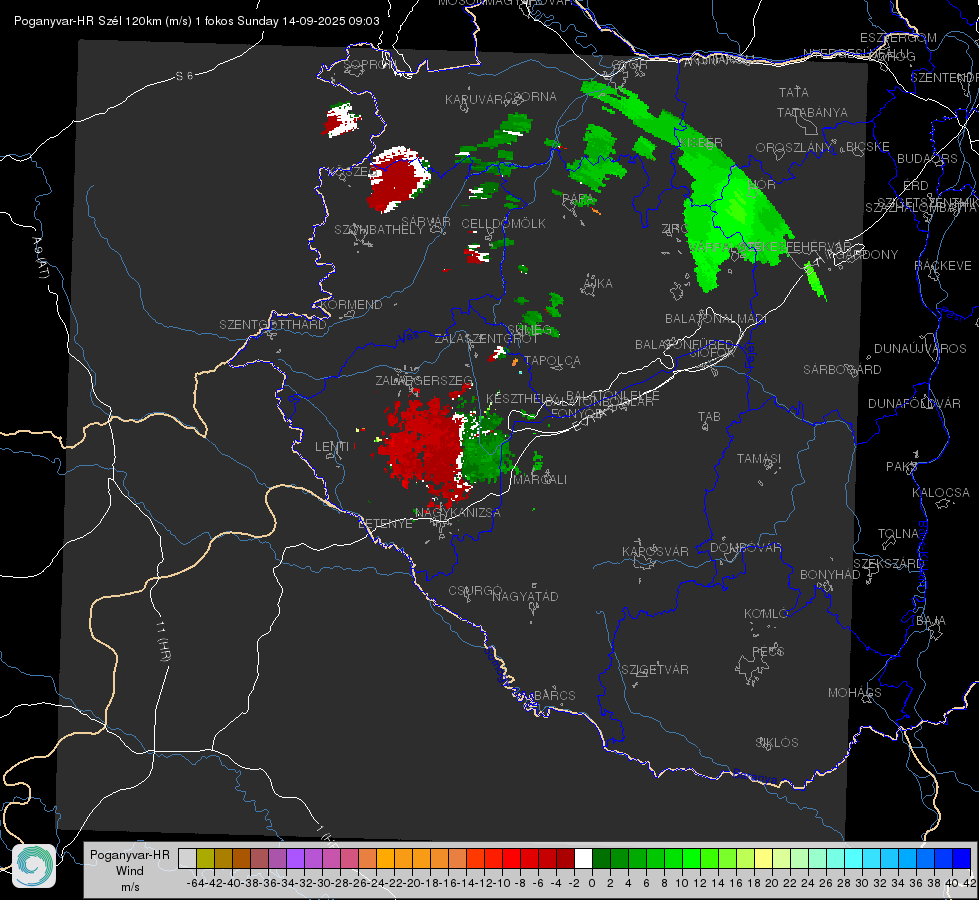Select the darkest green swatch right of the white one
This screenshot has height=900, width=979.
point(601,858)
